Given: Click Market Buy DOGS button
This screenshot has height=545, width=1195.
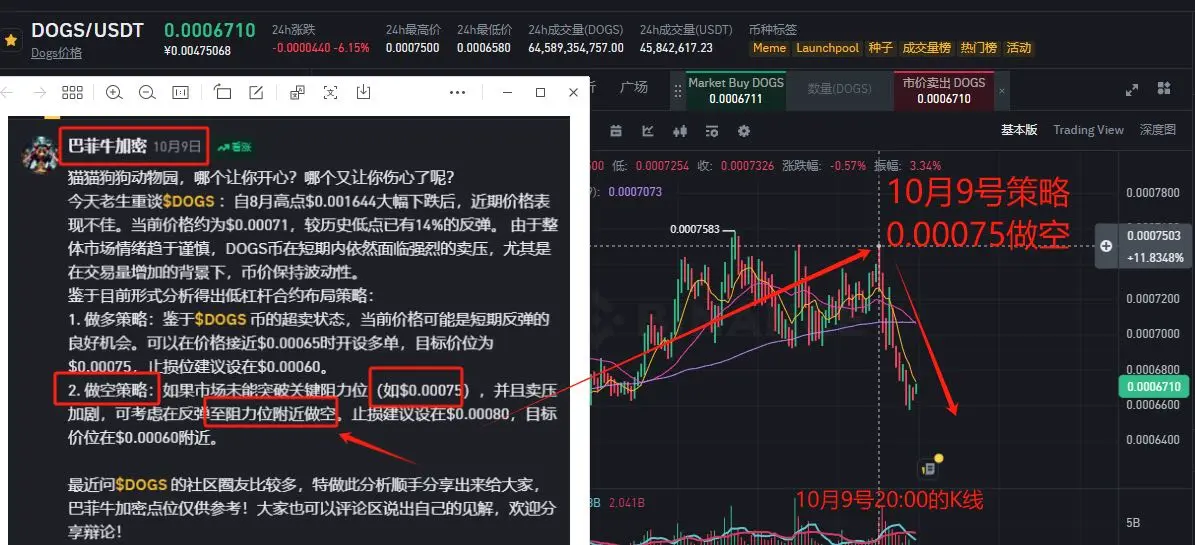Looking at the screenshot, I should [x=735, y=90].
